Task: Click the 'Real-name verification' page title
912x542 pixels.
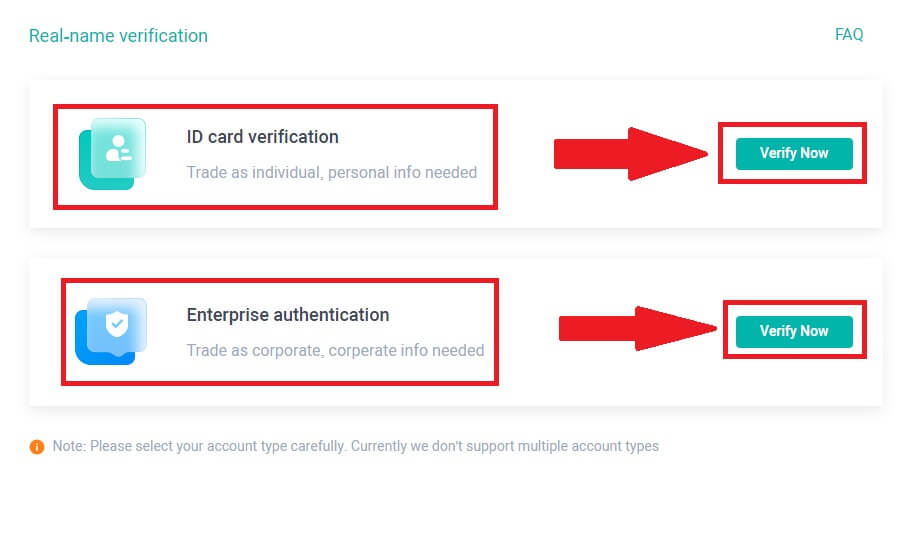Action: click(x=118, y=36)
